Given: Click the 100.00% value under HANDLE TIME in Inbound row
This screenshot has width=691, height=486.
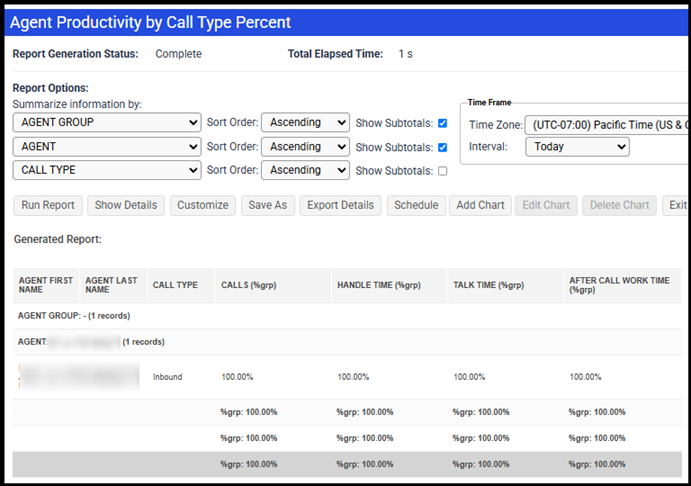Looking at the screenshot, I should (353, 377).
